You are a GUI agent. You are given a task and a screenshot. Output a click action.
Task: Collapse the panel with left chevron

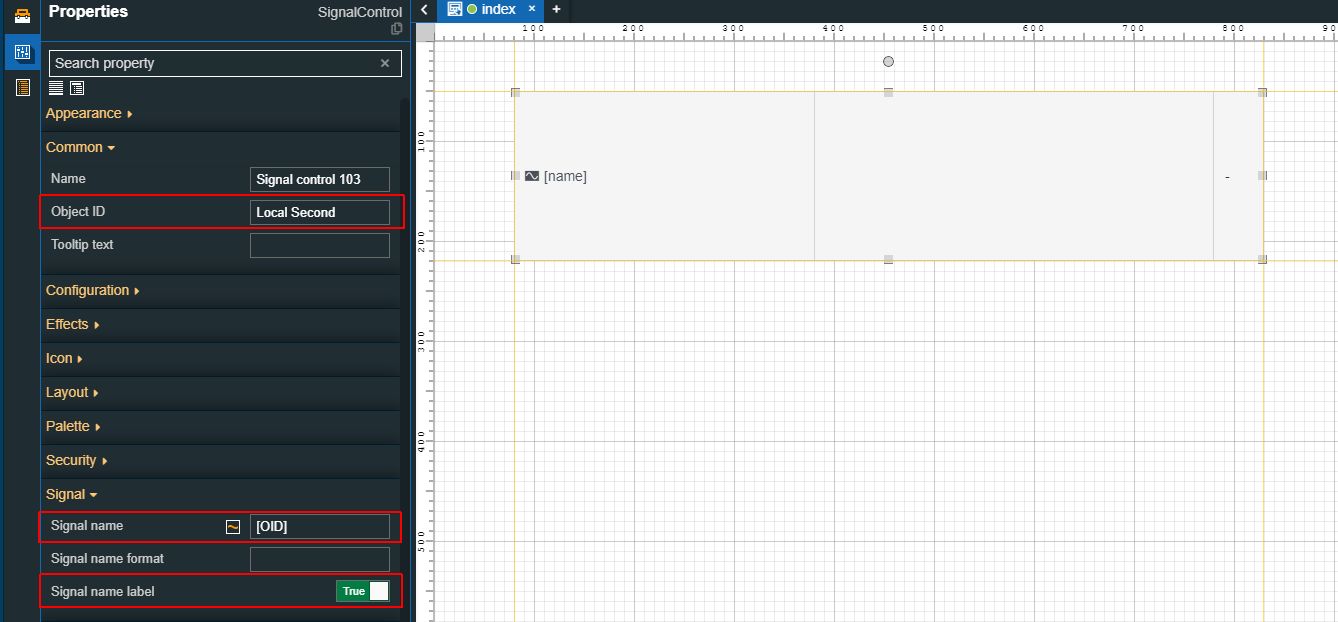click(x=425, y=9)
